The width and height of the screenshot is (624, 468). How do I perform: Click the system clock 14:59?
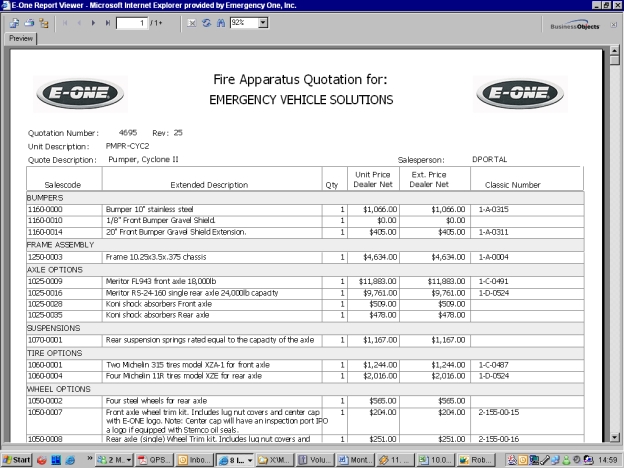point(608,460)
